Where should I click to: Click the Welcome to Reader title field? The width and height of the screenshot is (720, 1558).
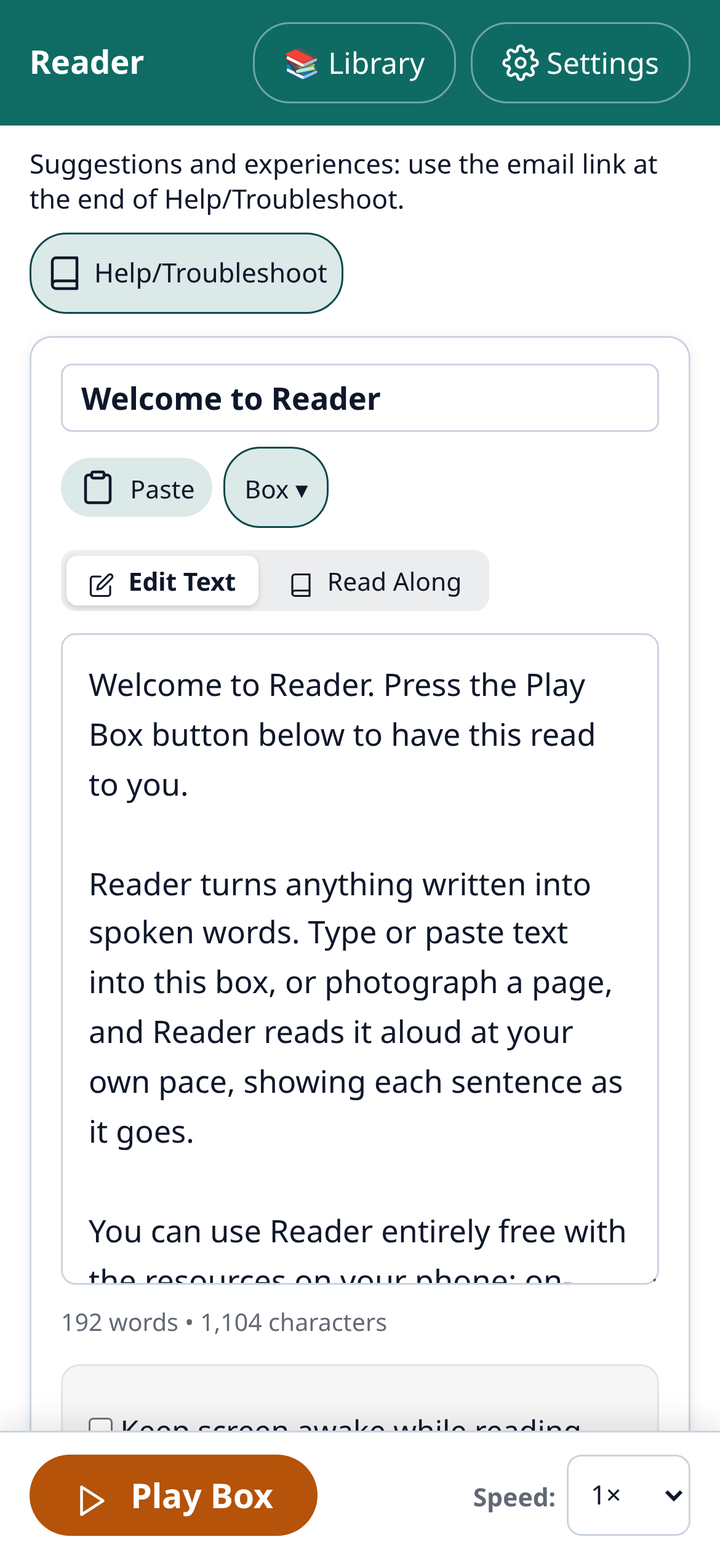pyautogui.click(x=360, y=398)
